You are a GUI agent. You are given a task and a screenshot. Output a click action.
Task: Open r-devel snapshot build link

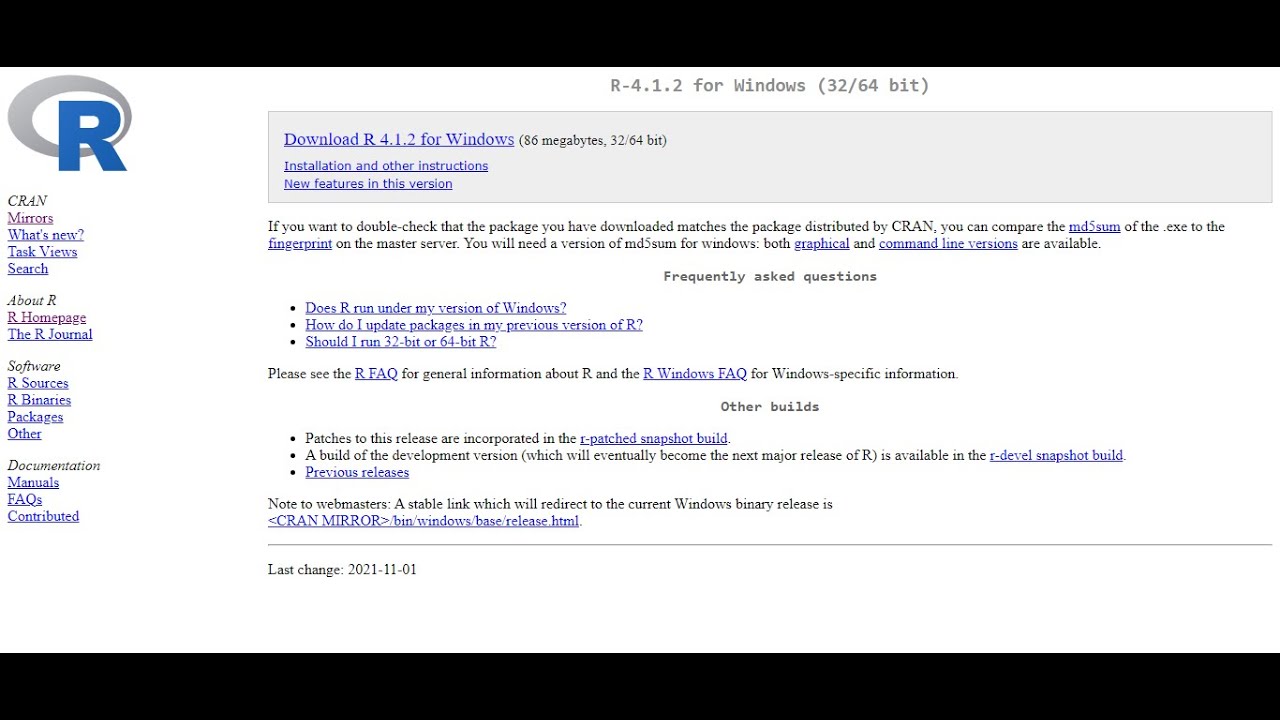pos(1056,455)
